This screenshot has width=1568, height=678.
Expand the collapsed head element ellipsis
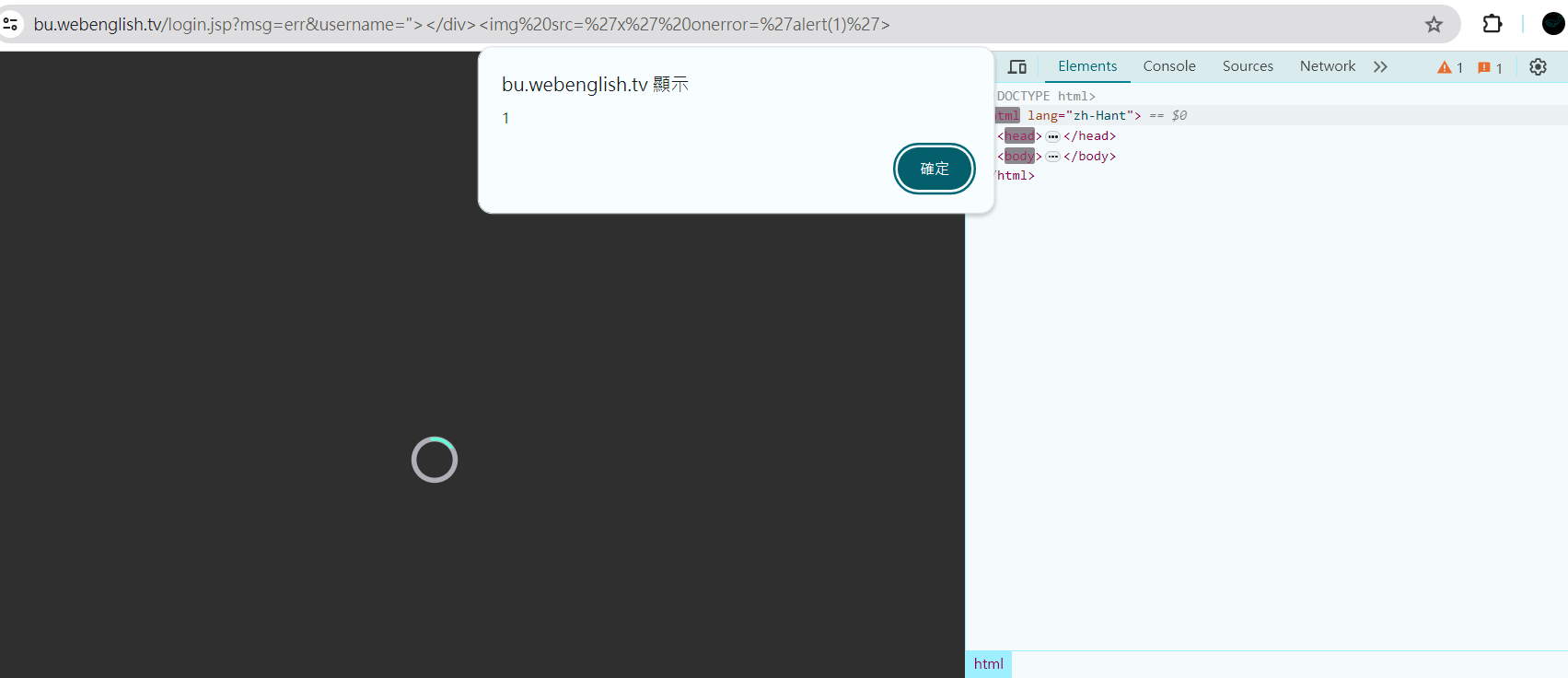click(1052, 136)
